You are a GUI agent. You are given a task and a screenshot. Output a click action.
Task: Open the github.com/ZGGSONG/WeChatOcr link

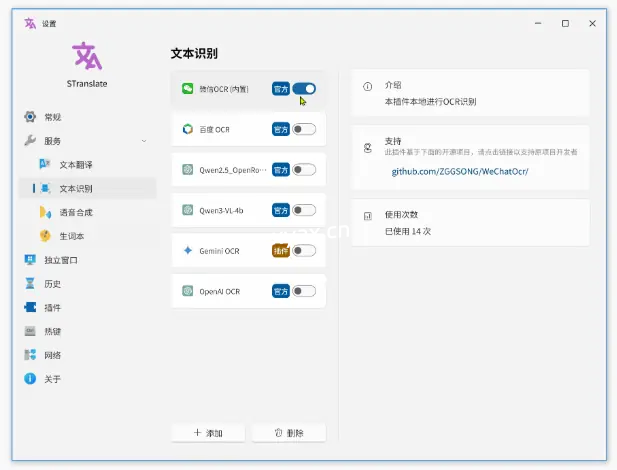459,172
